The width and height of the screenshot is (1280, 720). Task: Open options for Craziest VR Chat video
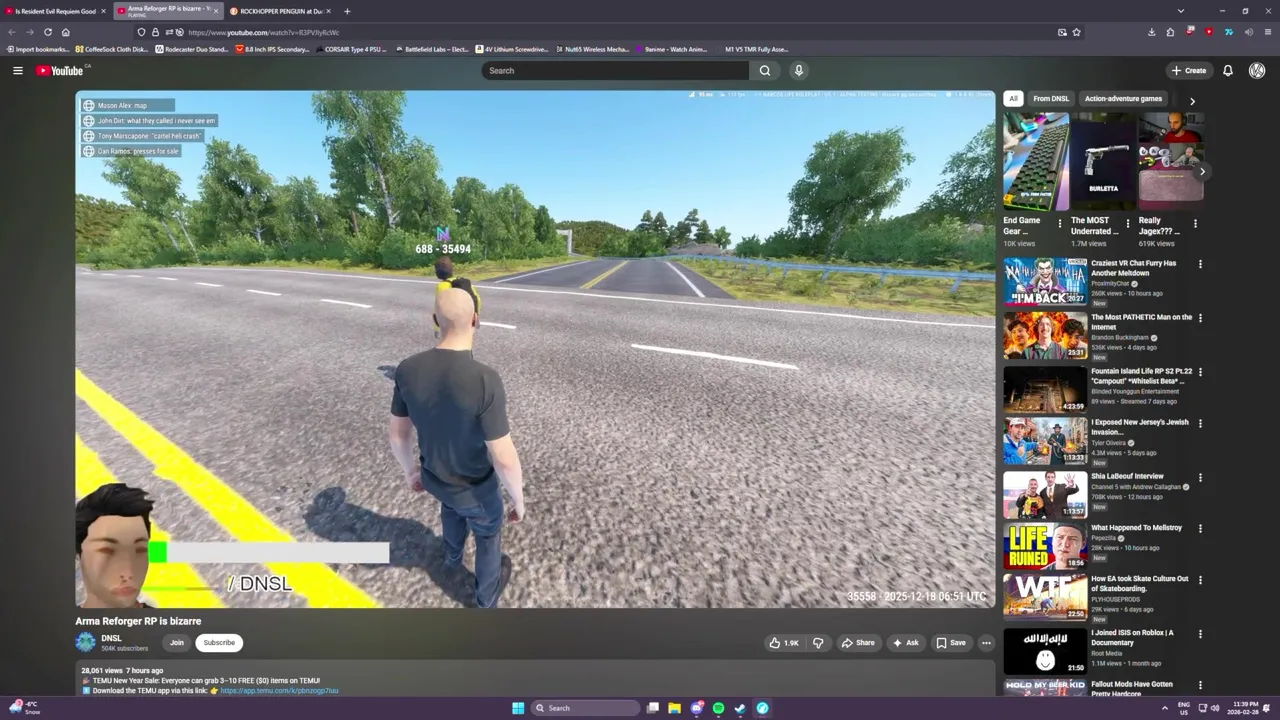(1200, 264)
